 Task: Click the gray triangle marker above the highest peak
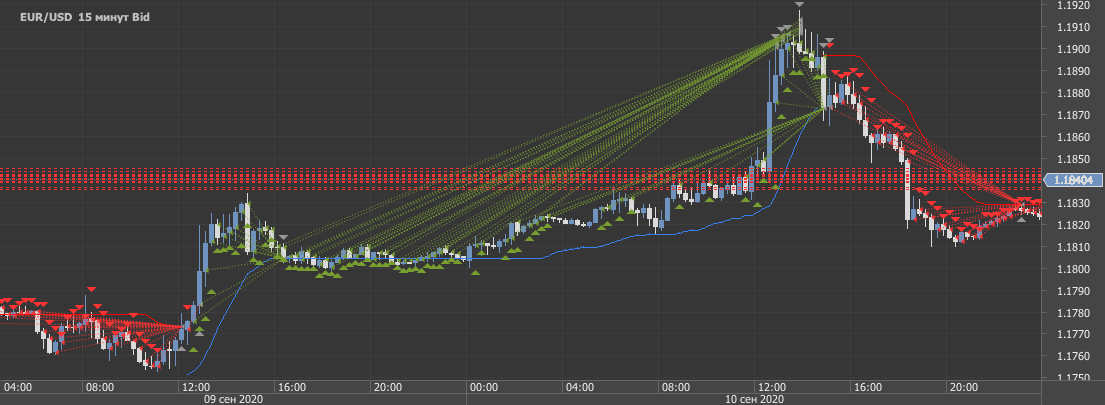pos(799,4)
